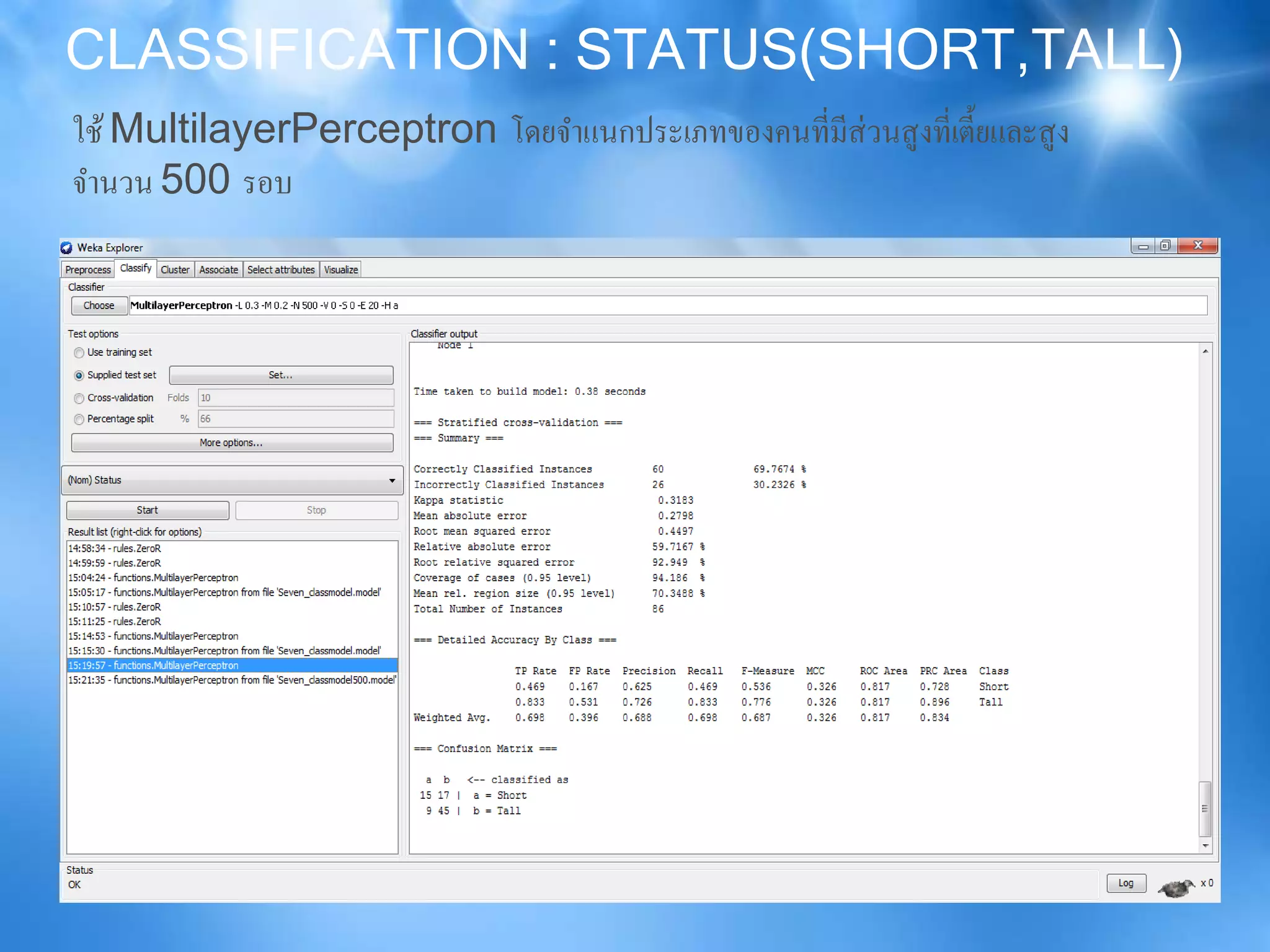Open the Cluster tab
The height and width of the screenshot is (952, 1270).
tap(175, 270)
